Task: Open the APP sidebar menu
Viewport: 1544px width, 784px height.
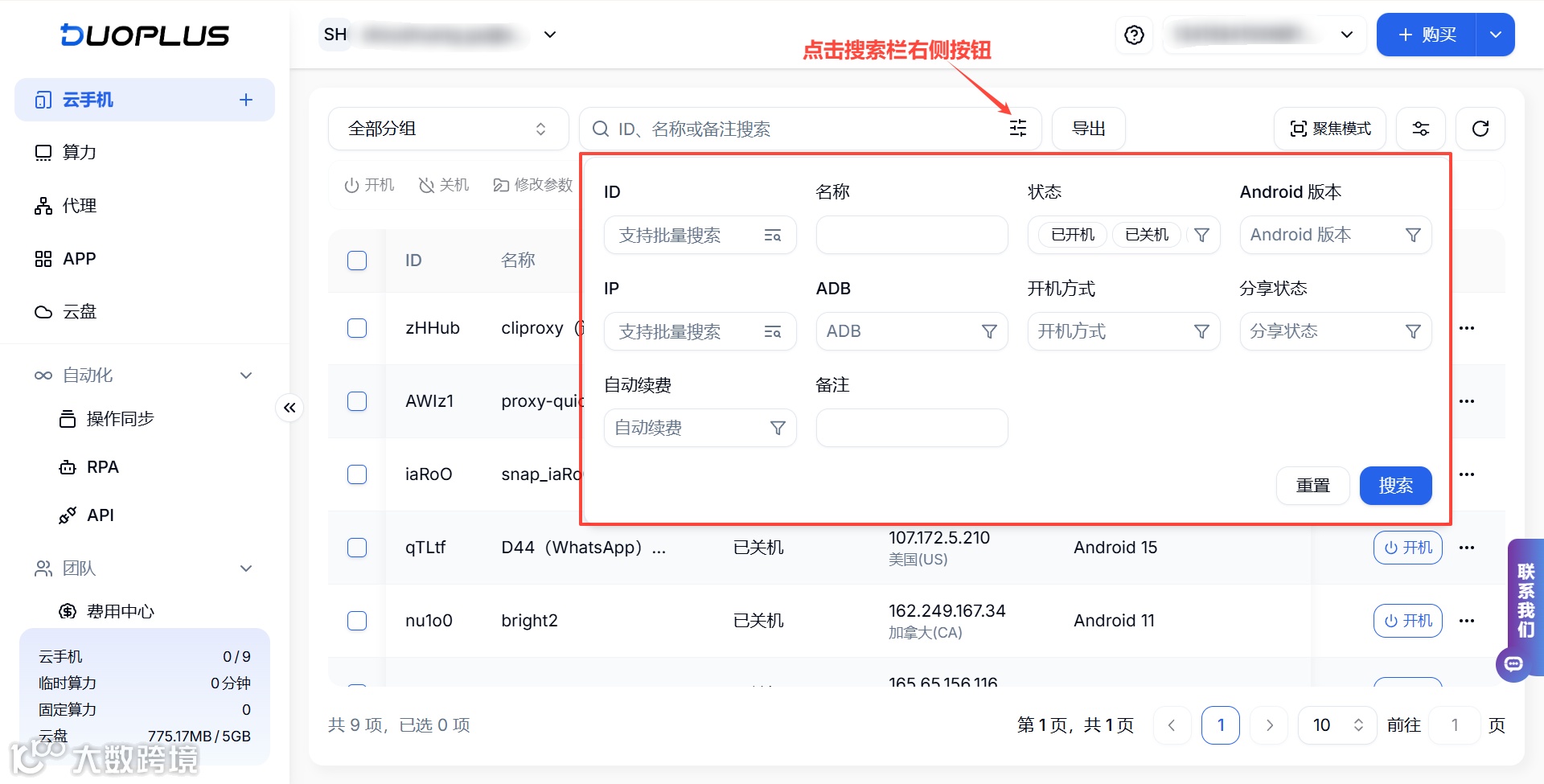Action: 145,259
